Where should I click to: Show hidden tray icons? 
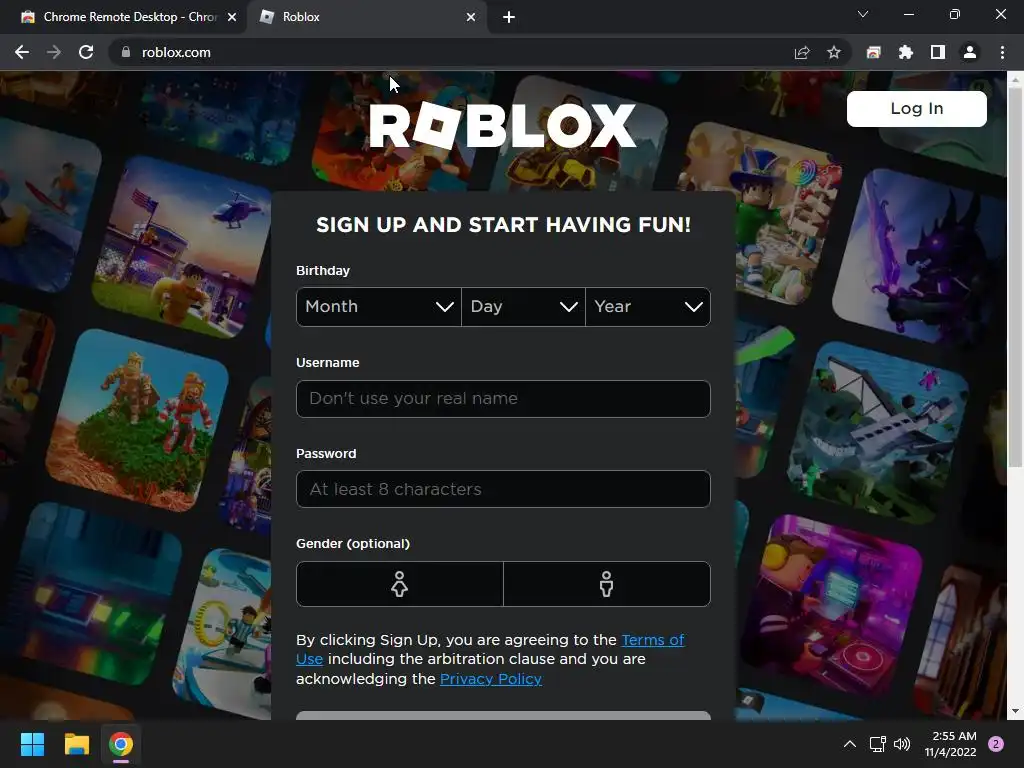click(850, 744)
